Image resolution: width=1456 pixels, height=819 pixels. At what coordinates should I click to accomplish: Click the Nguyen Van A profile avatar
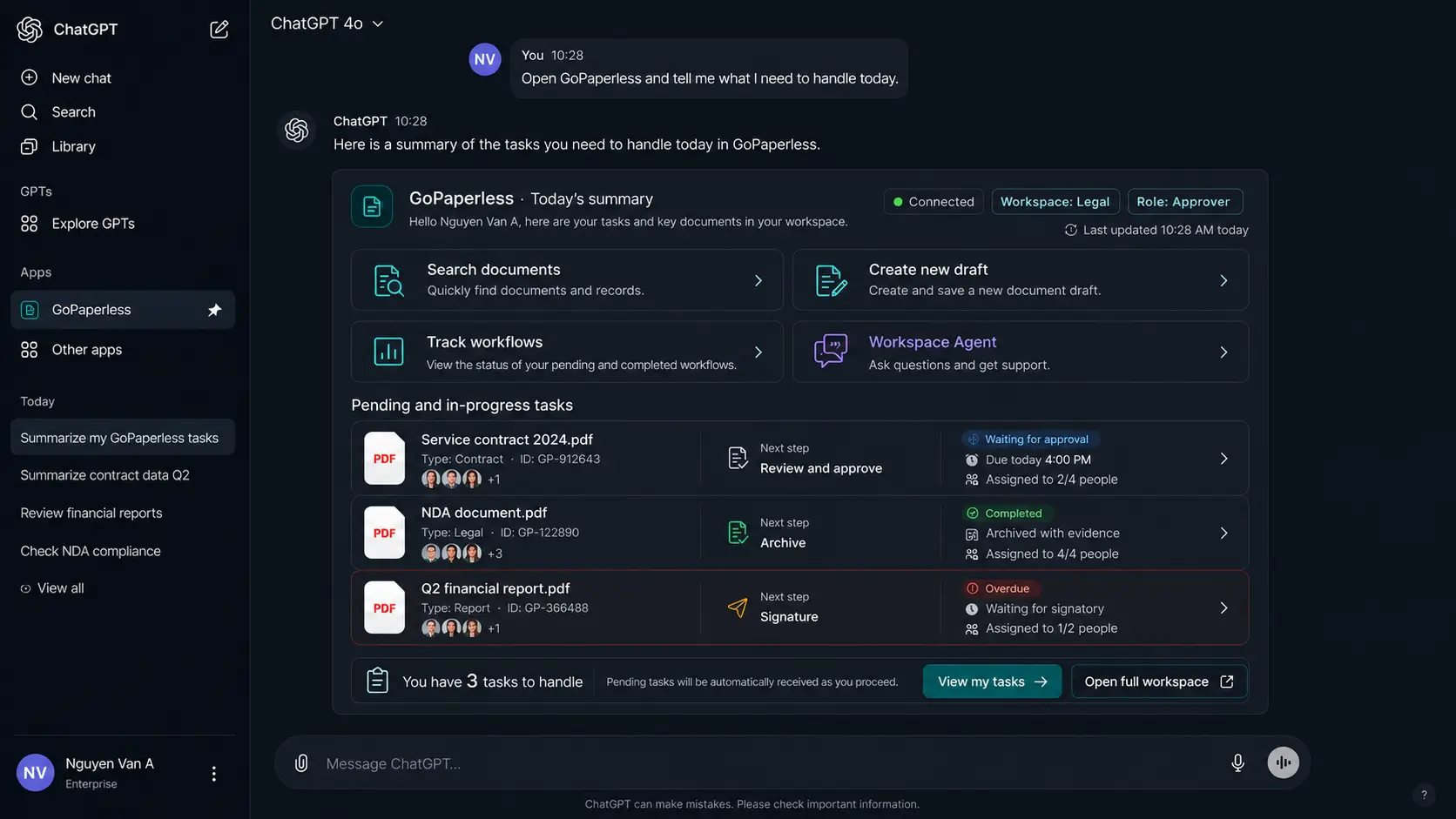click(36, 772)
